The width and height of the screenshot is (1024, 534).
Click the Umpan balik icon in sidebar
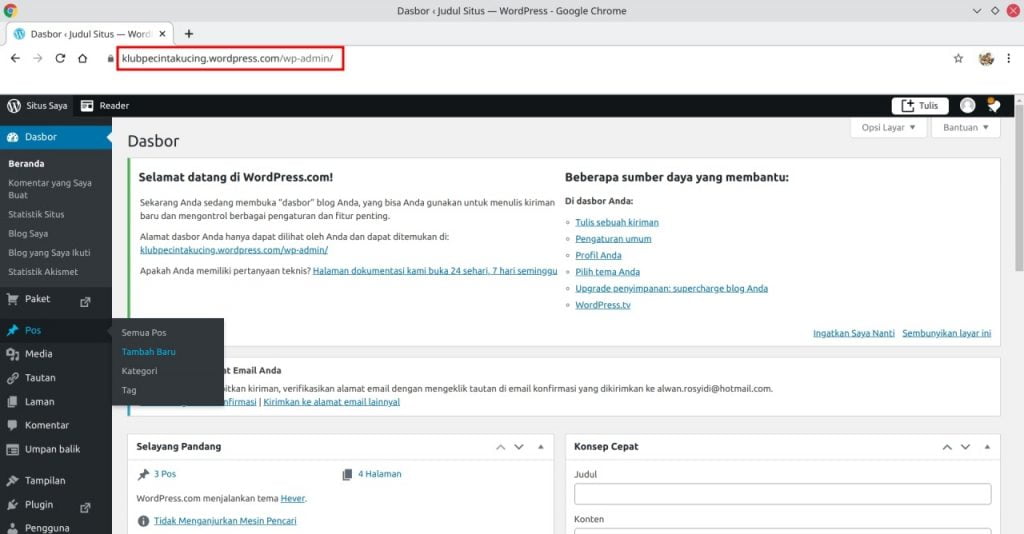click(x=12, y=449)
